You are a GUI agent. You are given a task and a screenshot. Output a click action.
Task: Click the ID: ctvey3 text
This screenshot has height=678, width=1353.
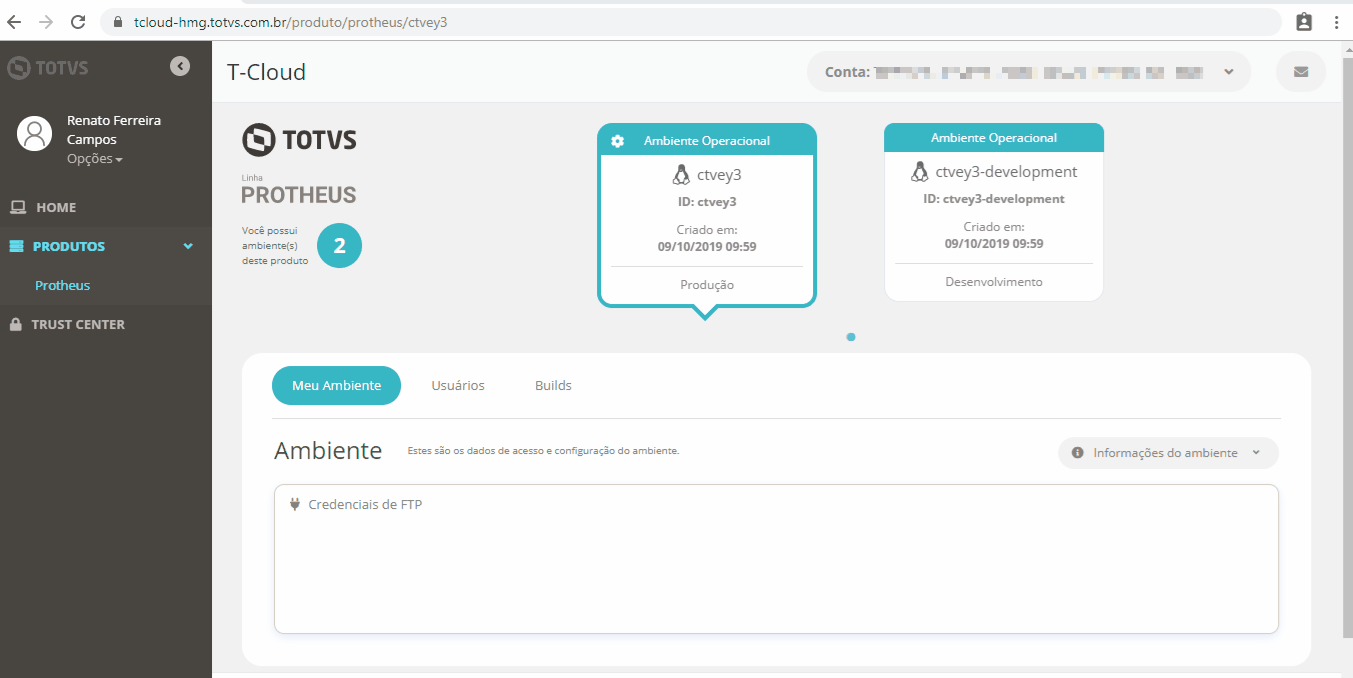point(707,202)
